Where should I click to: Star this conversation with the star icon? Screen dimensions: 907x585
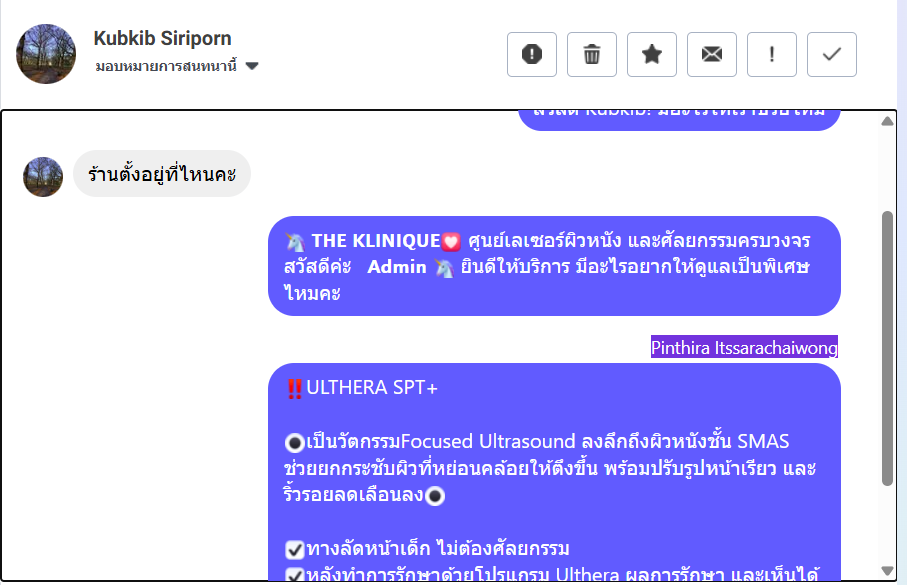tap(652, 55)
